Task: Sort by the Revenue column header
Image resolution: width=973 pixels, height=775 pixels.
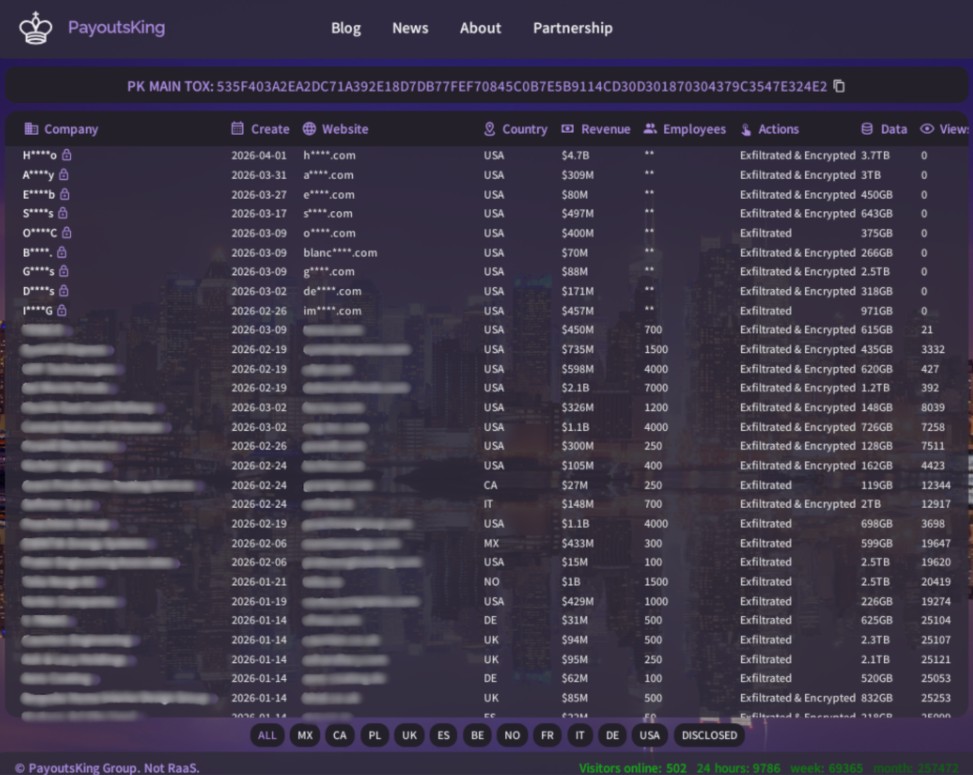Action: coord(605,129)
